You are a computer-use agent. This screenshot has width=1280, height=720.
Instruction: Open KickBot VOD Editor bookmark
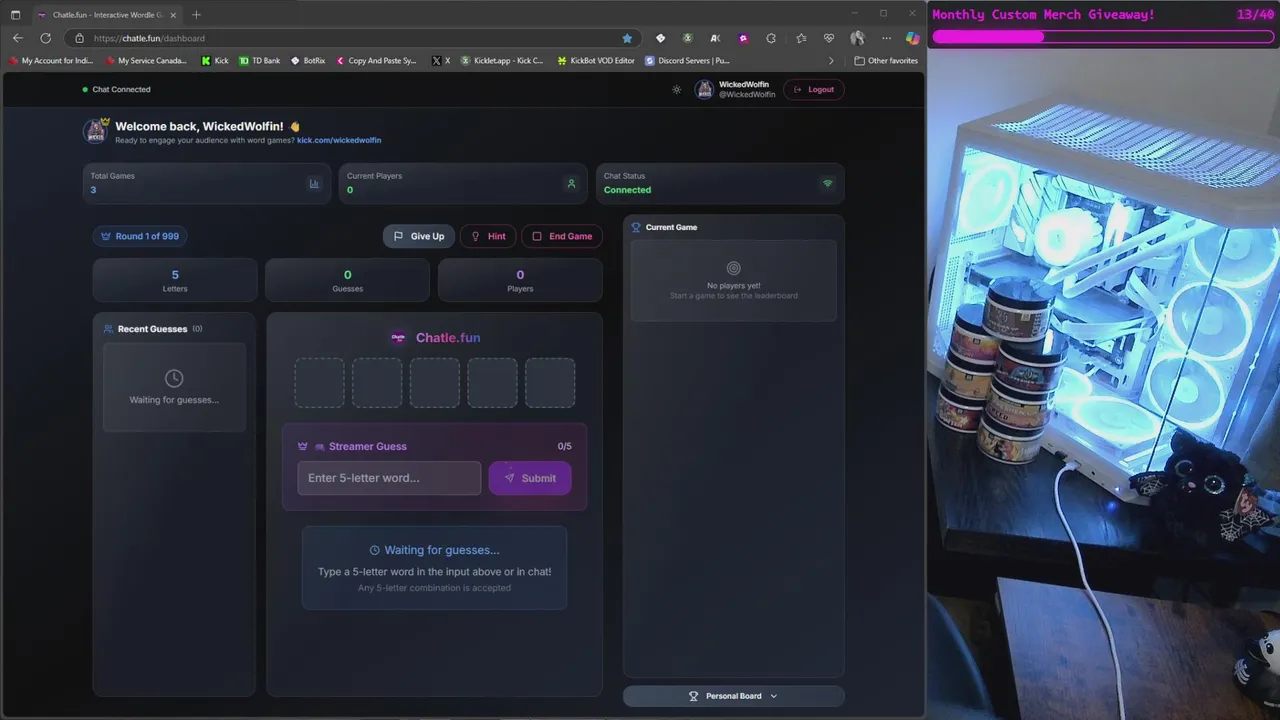(595, 61)
